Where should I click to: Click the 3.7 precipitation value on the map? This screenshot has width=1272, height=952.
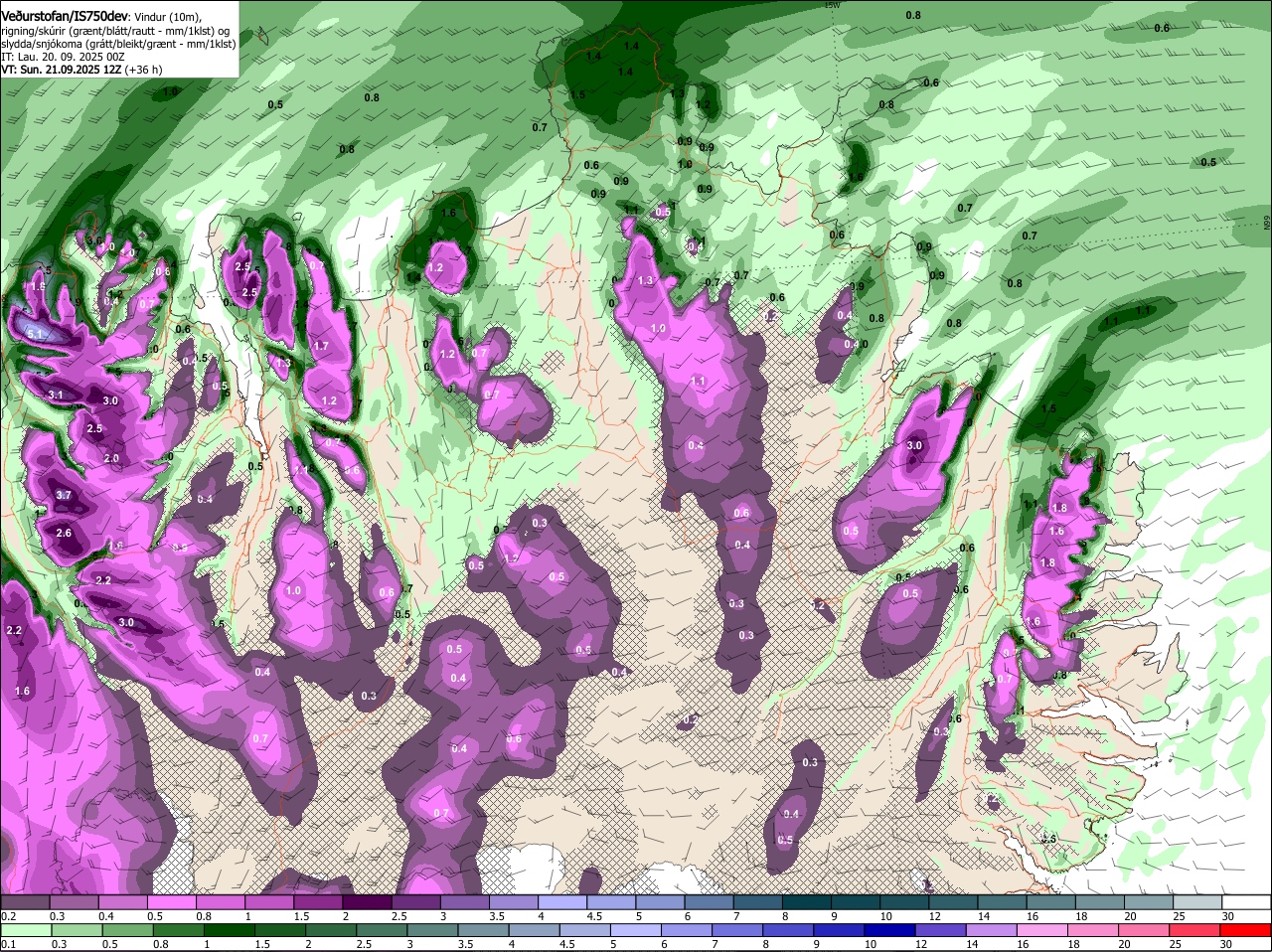[64, 495]
